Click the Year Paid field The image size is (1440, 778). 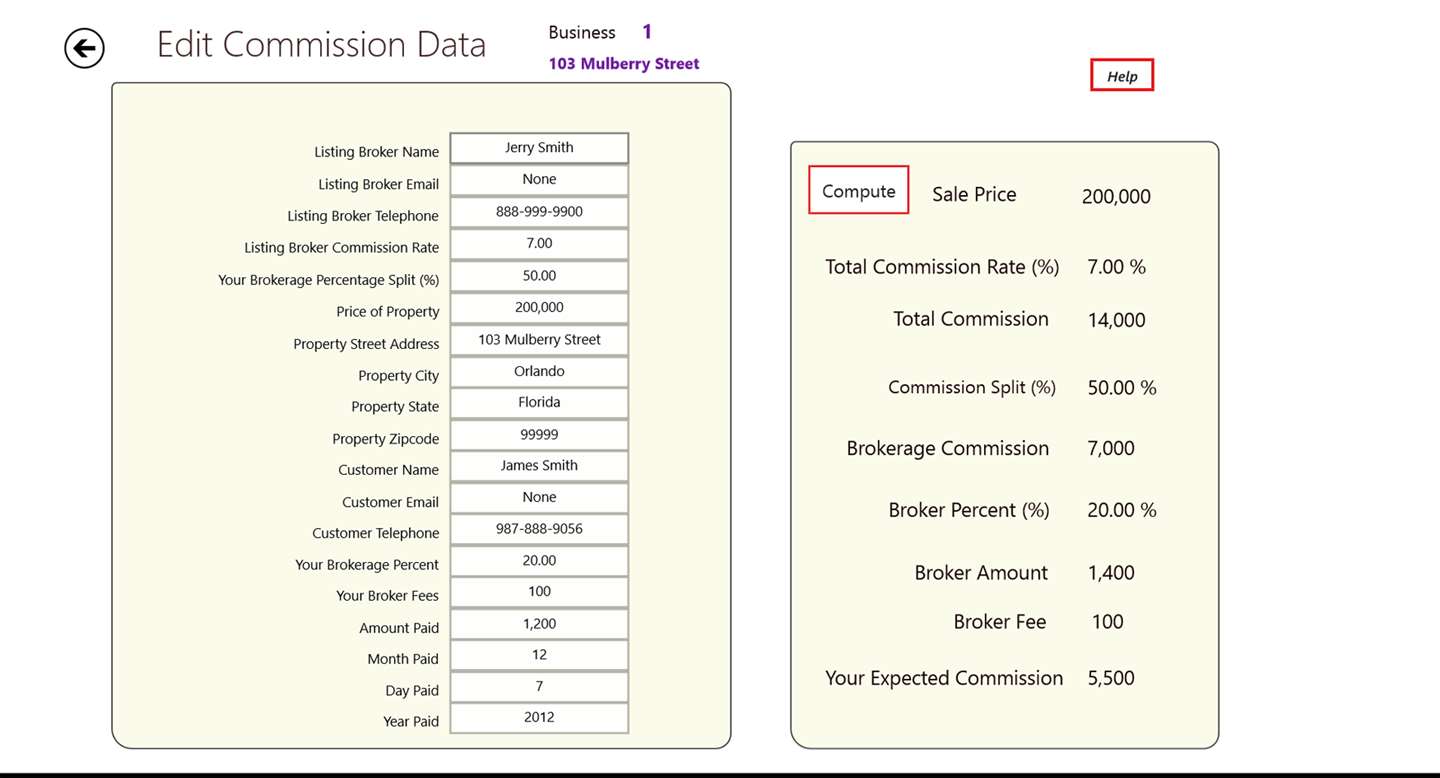click(539, 718)
